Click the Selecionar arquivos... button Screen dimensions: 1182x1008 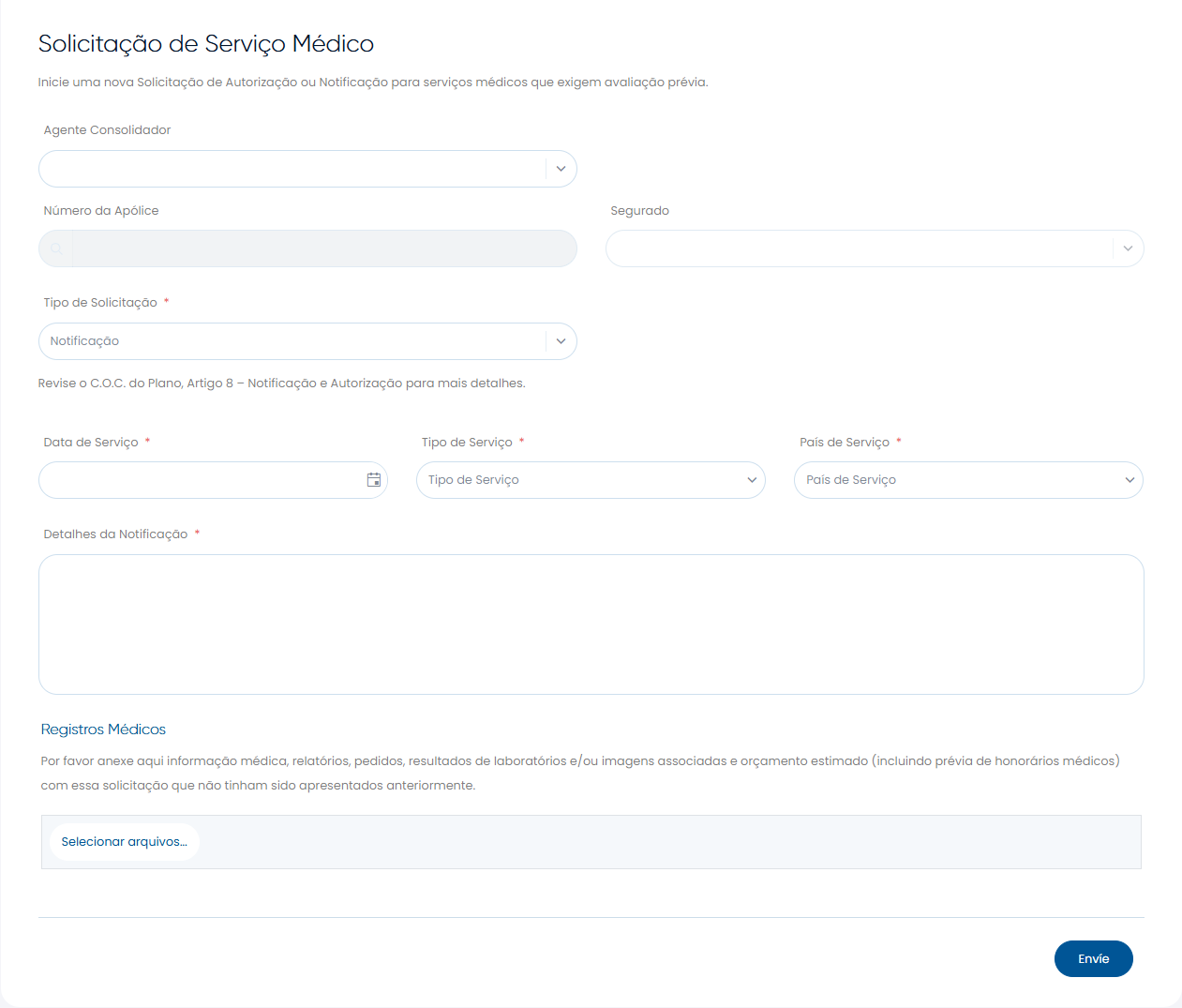125,842
